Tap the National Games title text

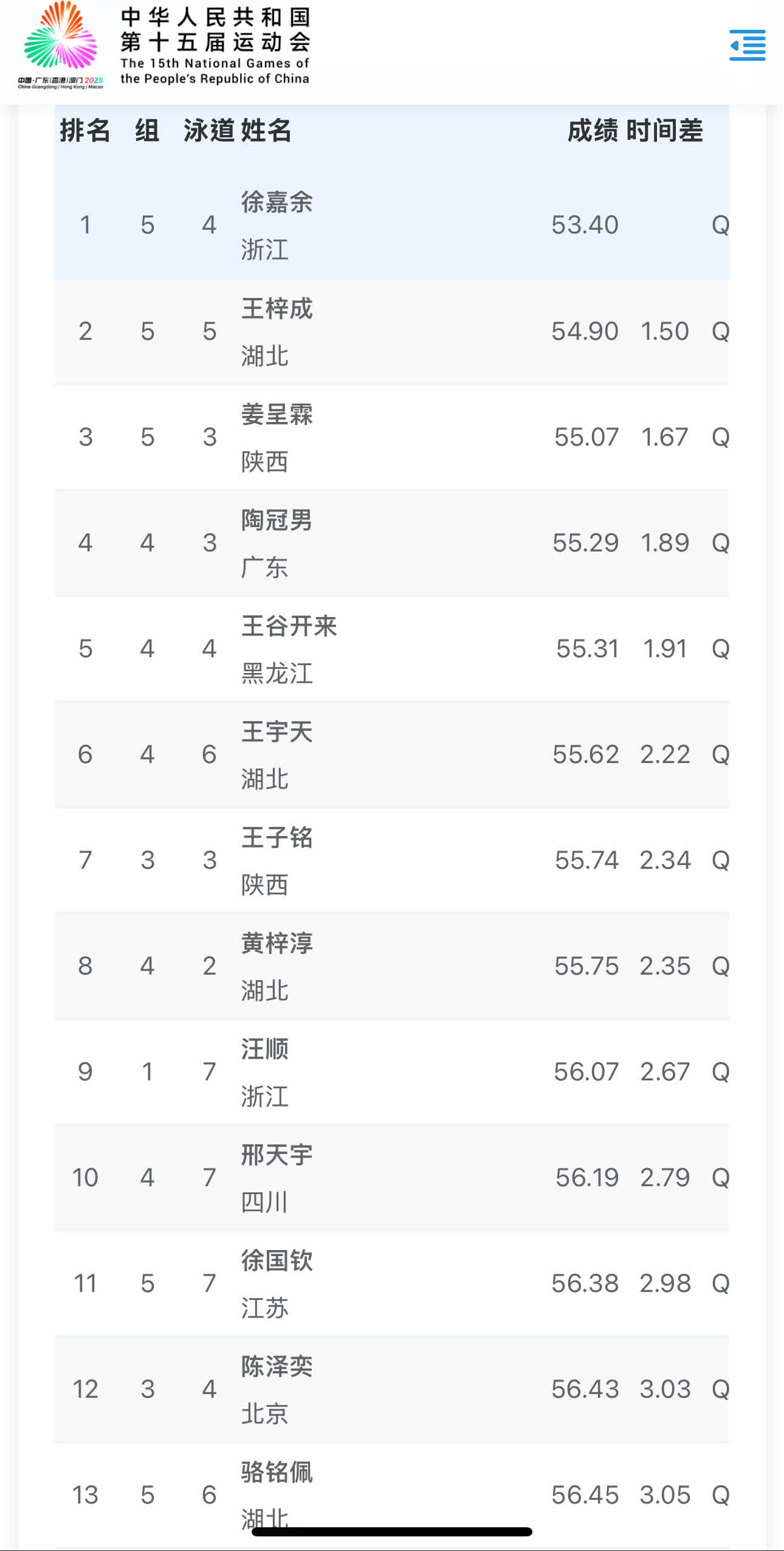215,46
